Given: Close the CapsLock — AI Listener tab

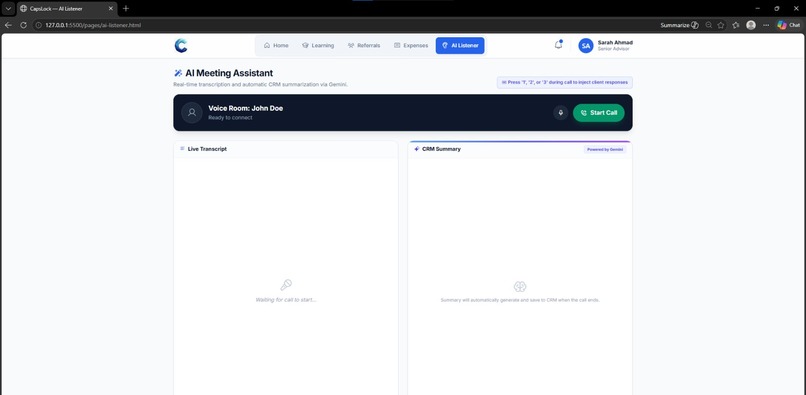Looking at the screenshot, I should point(111,9).
